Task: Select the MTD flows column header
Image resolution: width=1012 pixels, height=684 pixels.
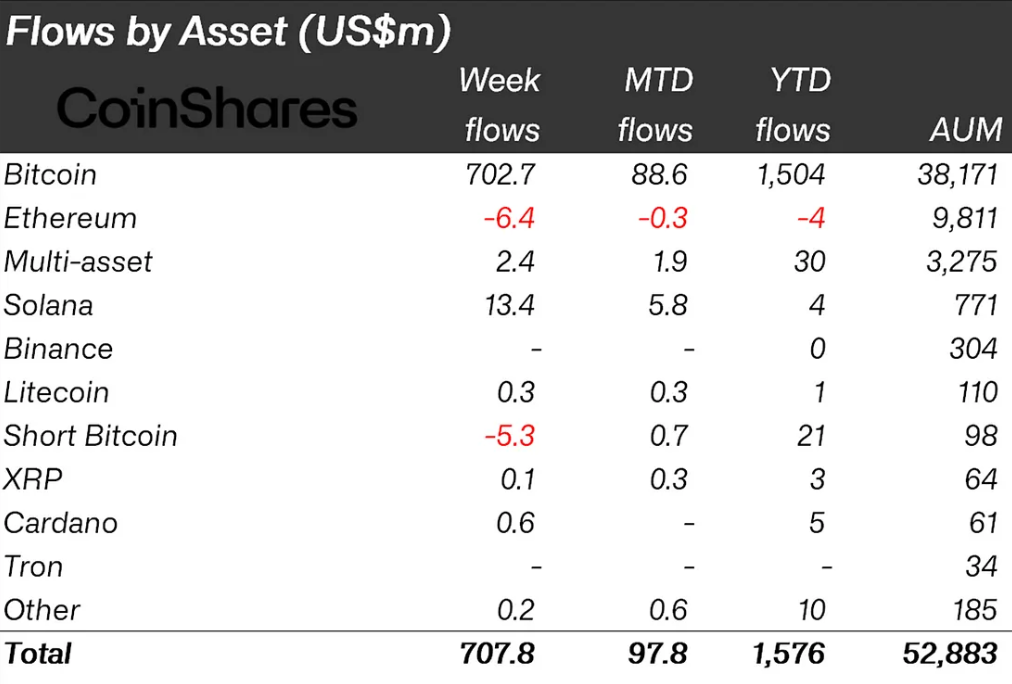Action: [655, 105]
